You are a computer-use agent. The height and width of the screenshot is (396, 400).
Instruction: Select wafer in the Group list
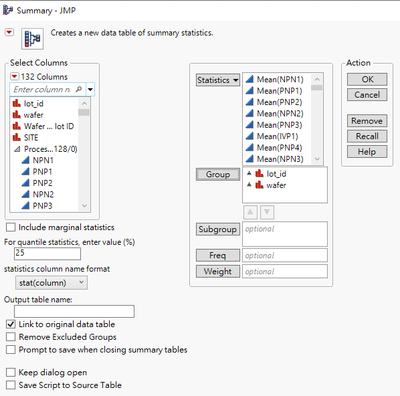click(276, 185)
